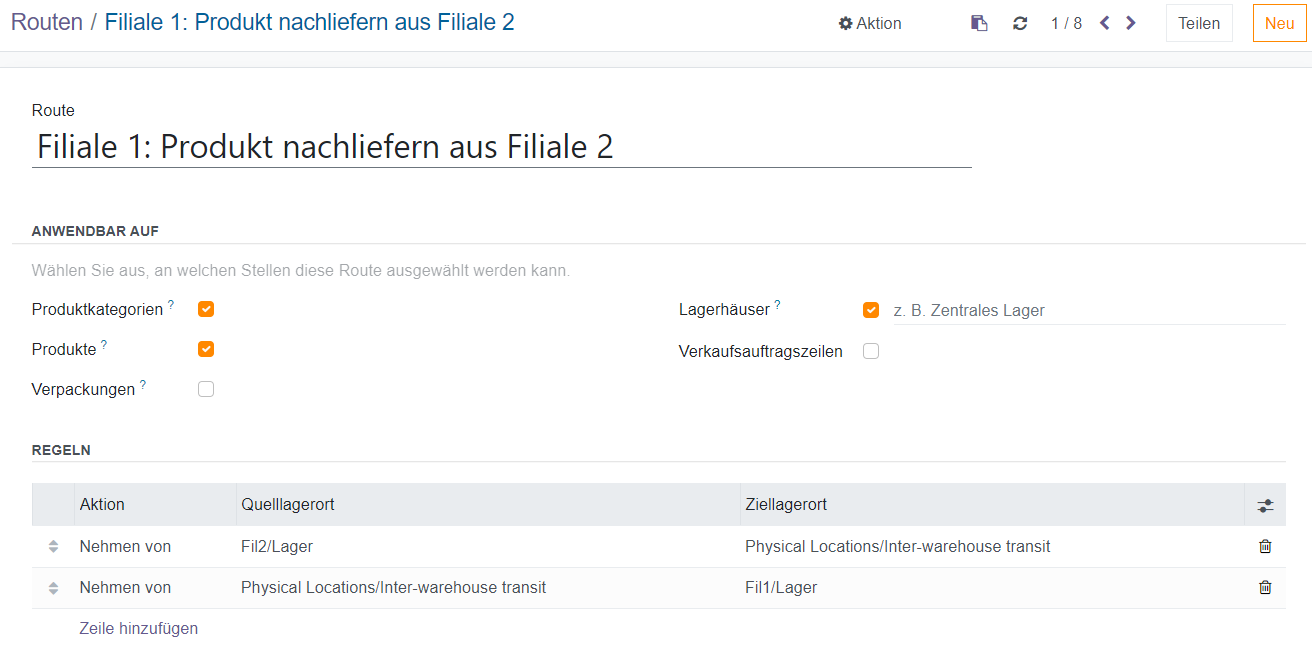Open the Aktion dropdown menu

870,23
